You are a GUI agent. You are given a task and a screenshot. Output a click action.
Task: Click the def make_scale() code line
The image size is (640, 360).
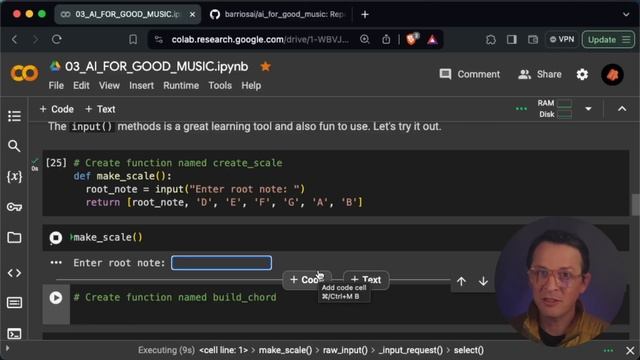click(122, 176)
